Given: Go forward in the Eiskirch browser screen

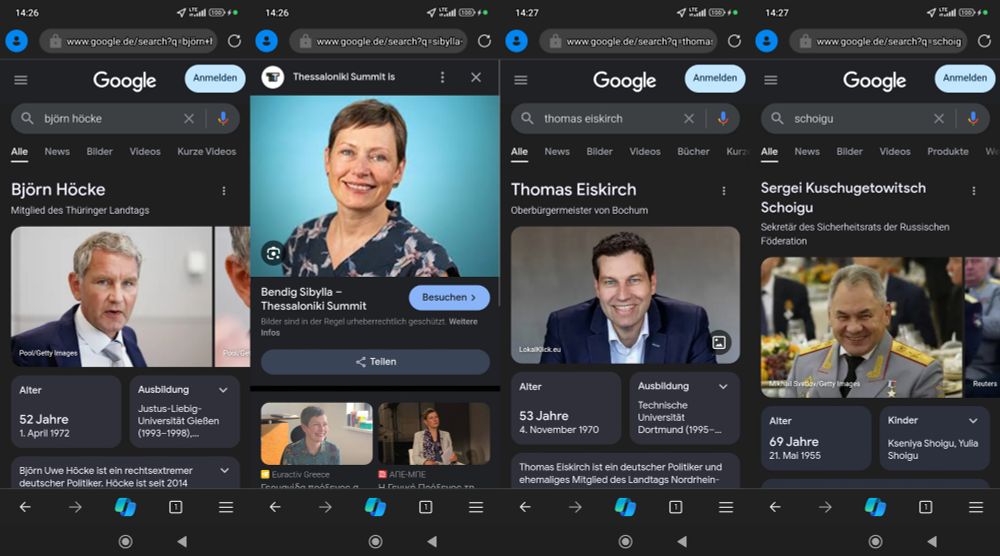Looking at the screenshot, I should point(575,507).
